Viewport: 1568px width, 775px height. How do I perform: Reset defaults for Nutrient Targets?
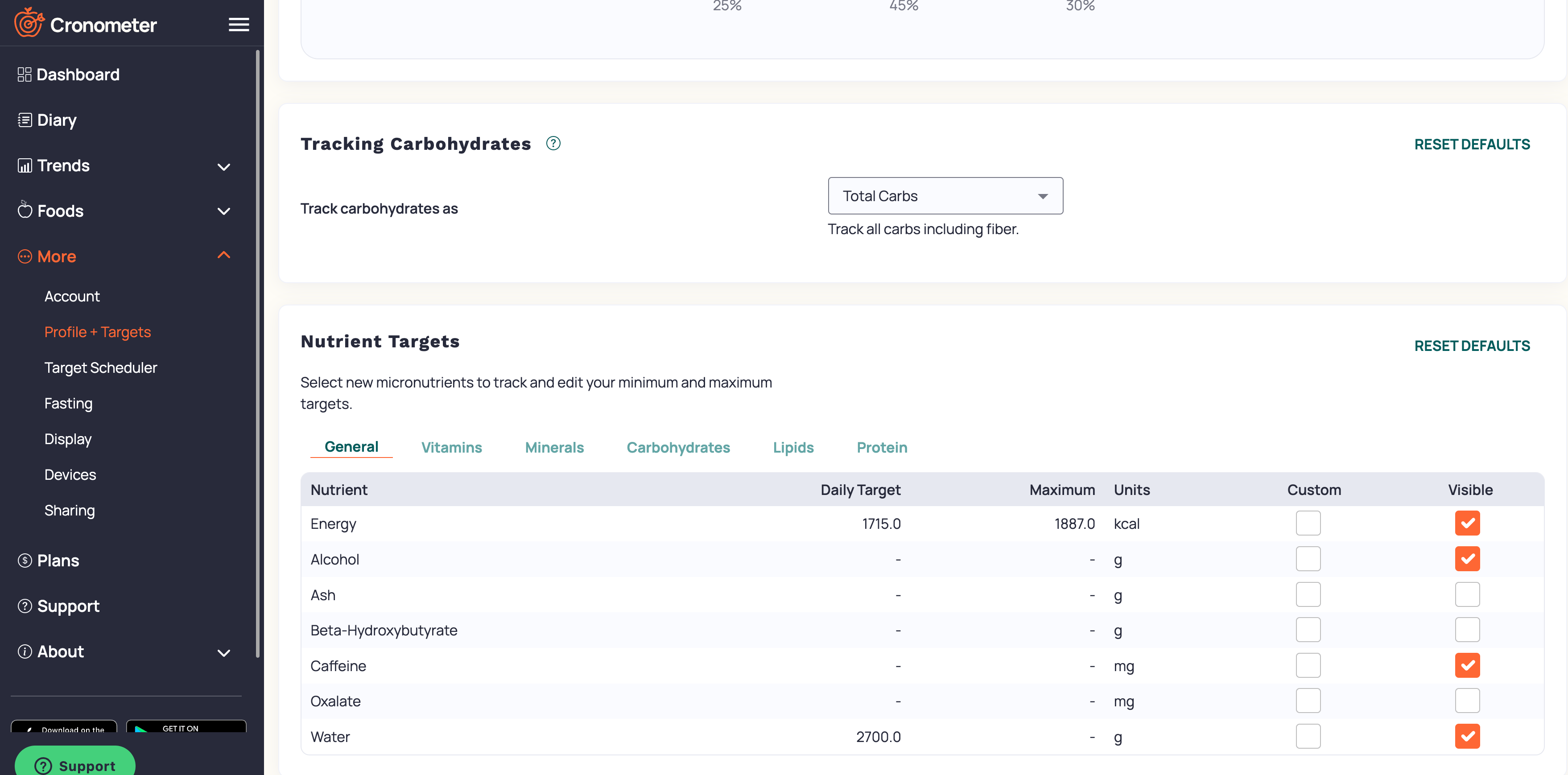pos(1473,345)
